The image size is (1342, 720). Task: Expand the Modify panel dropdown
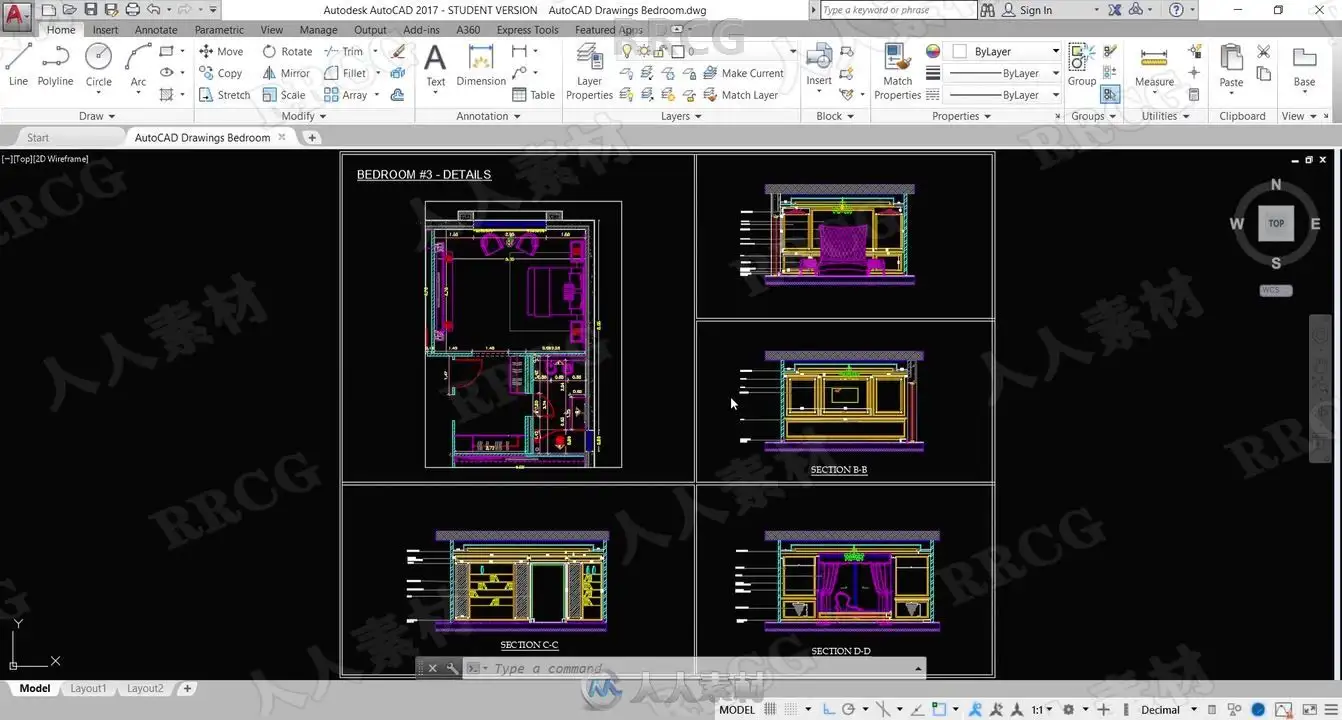[304, 116]
